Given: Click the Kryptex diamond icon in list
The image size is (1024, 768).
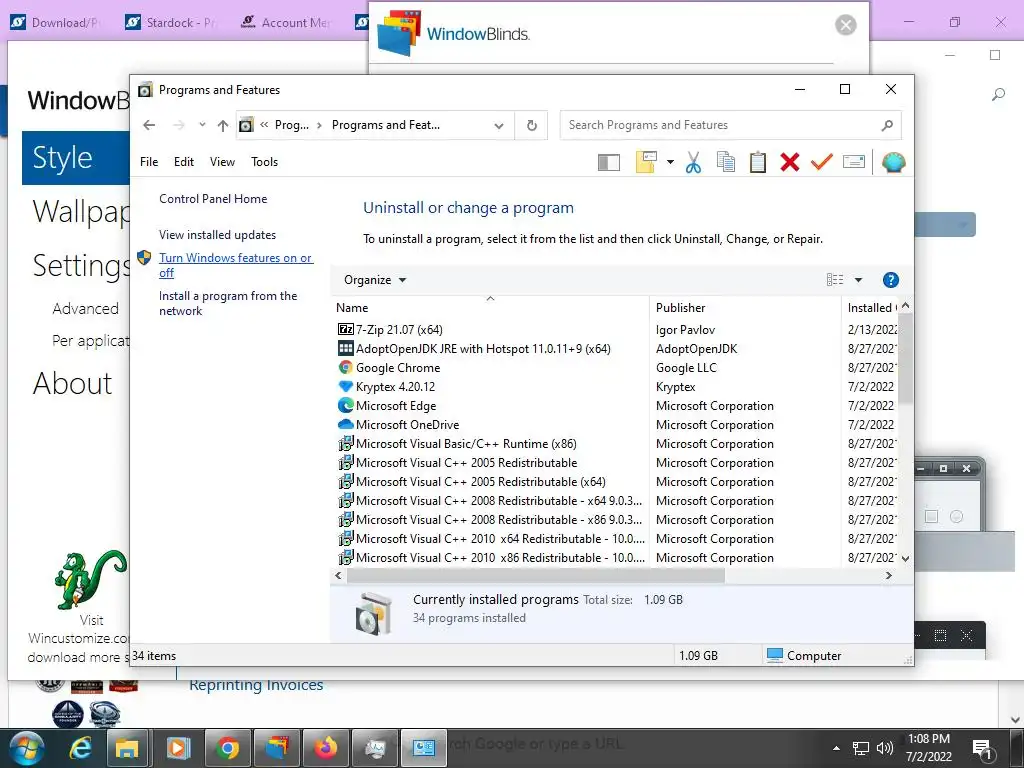Looking at the screenshot, I should (345, 386).
